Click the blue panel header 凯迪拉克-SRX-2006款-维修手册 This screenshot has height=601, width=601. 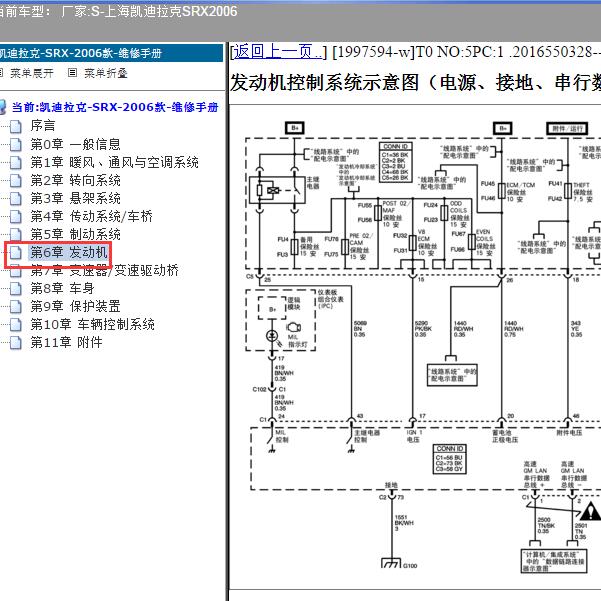click(111, 53)
